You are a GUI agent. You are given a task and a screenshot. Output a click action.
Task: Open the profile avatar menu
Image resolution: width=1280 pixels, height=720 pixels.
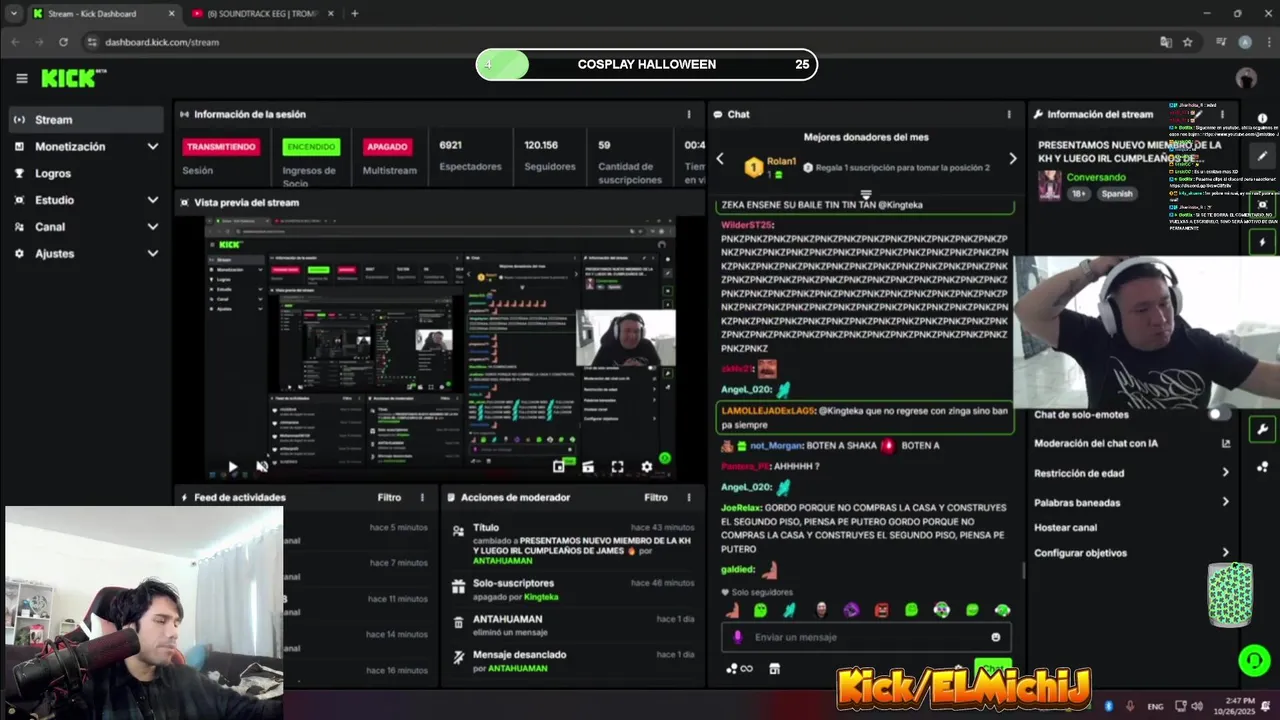1246,78
